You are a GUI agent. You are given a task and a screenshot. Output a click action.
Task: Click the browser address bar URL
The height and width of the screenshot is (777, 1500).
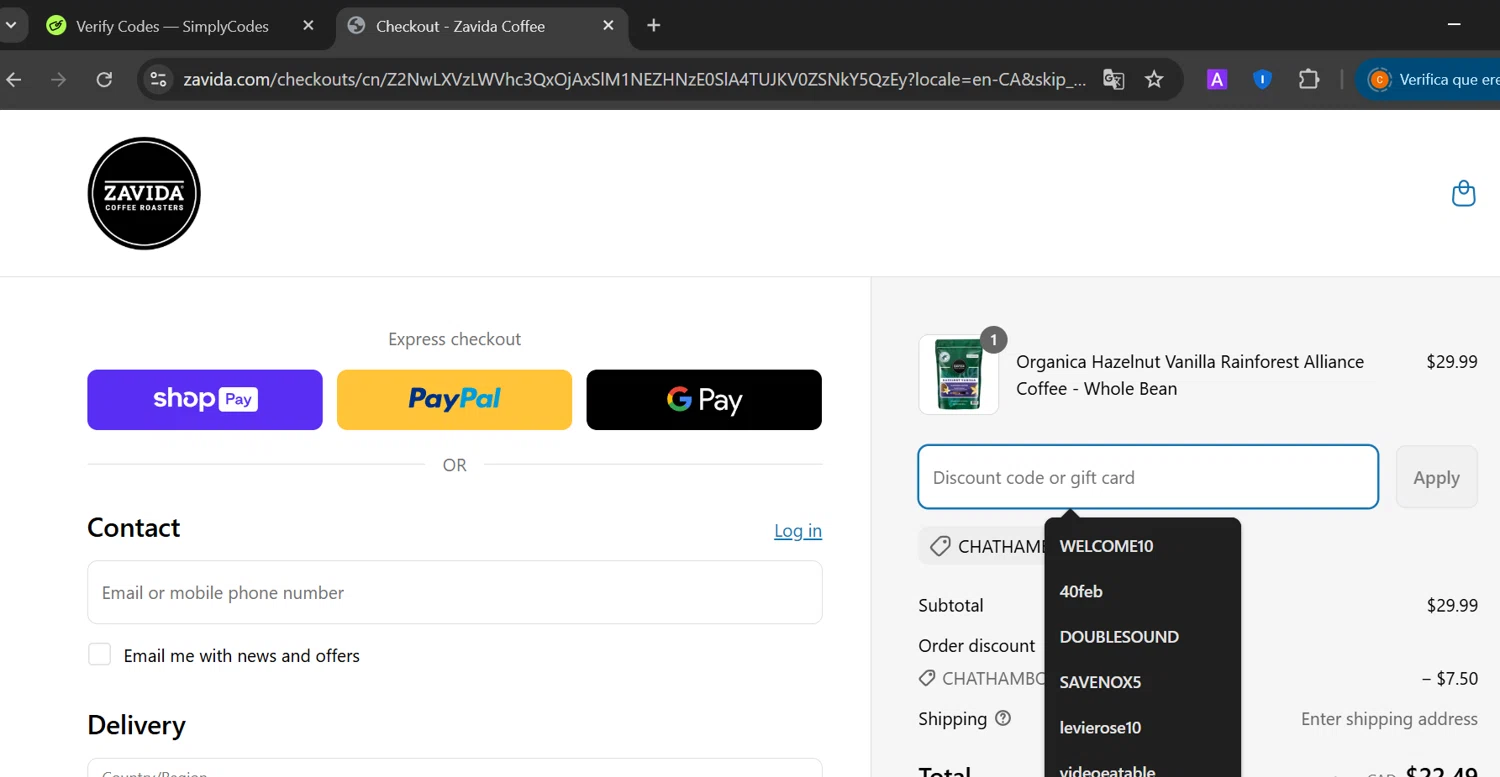point(634,79)
